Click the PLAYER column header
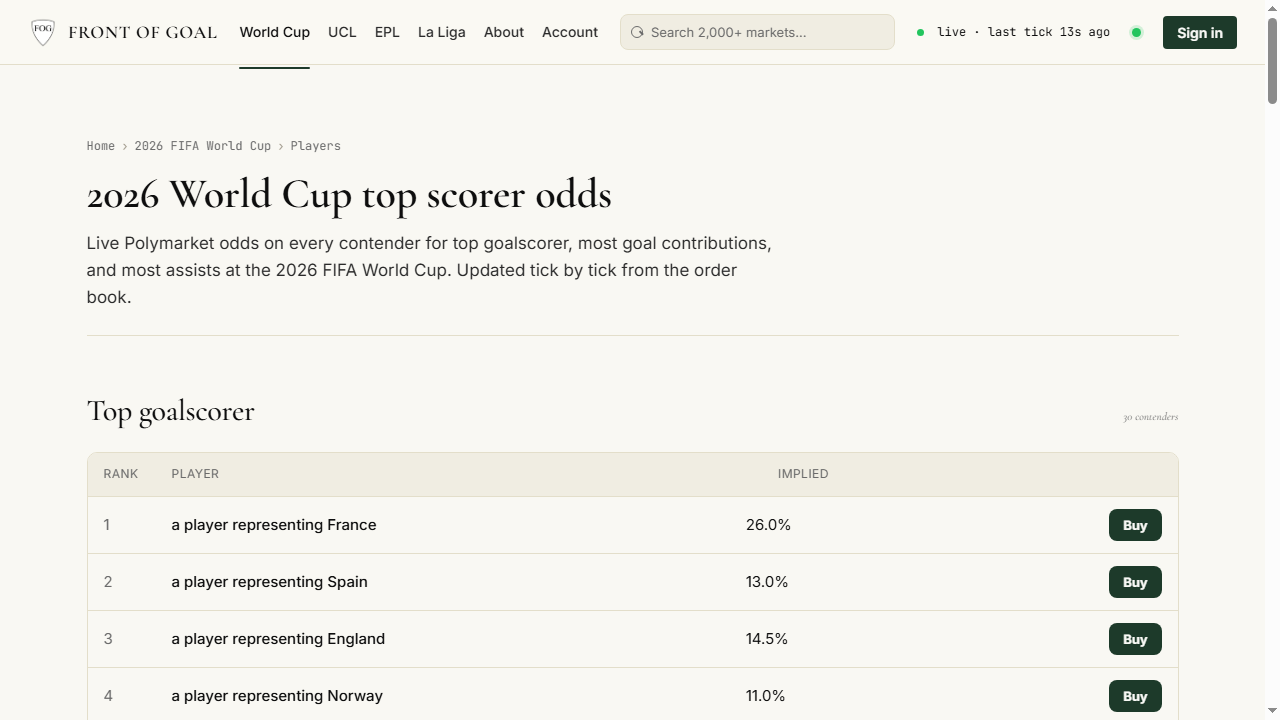 [x=195, y=474]
